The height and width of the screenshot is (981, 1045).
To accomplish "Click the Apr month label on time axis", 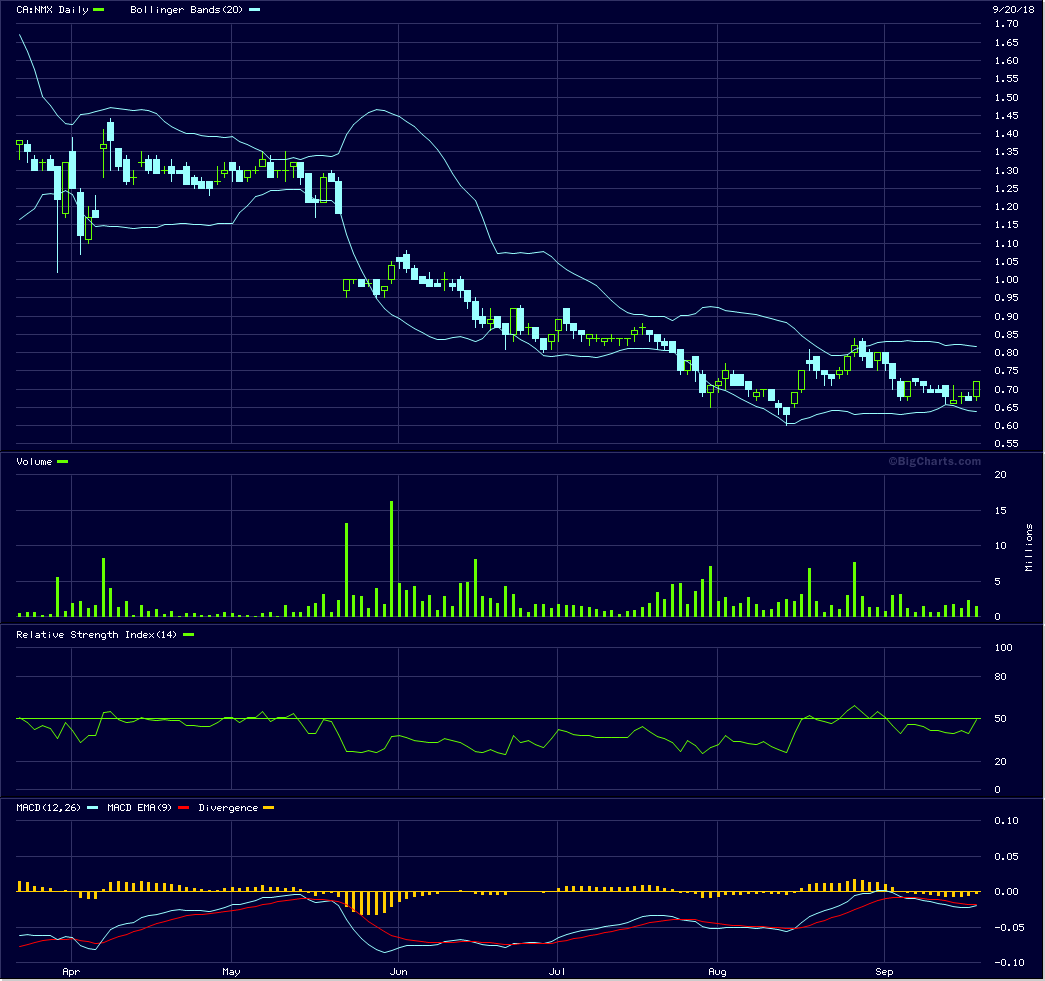I will tap(71, 972).
